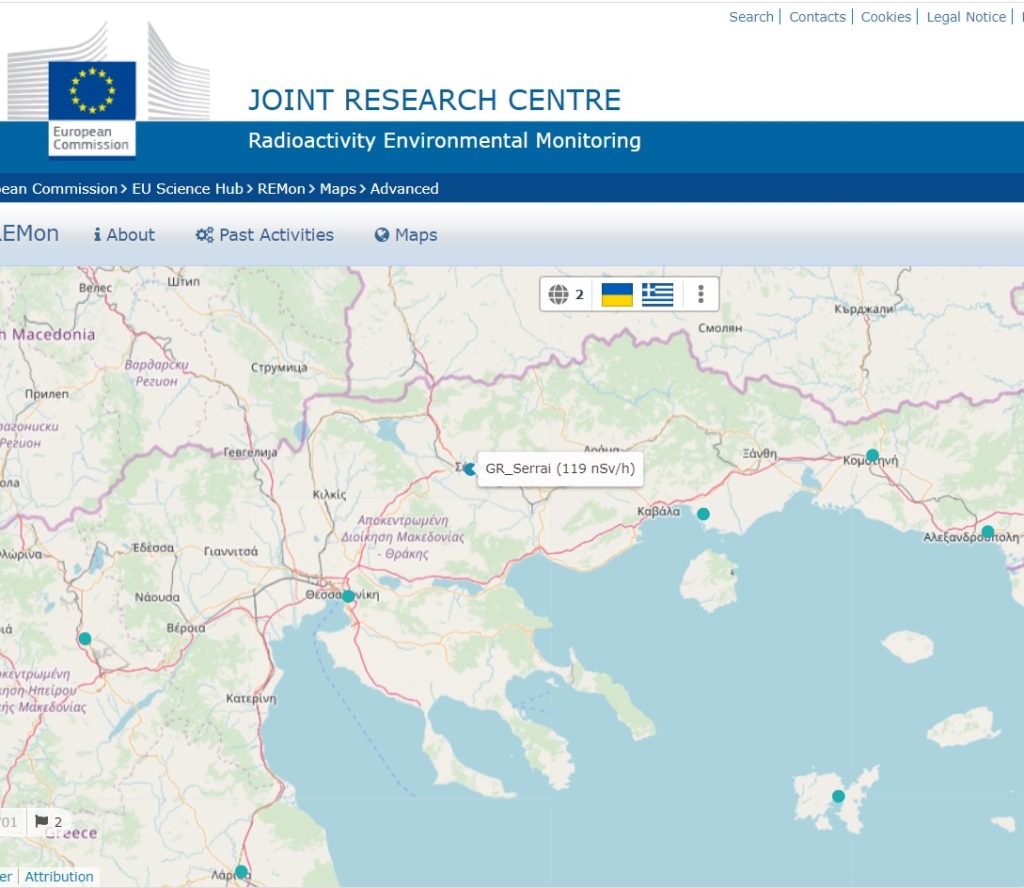Click the station marker on Lemnos island
This screenshot has height=888, width=1024.
pos(839,796)
